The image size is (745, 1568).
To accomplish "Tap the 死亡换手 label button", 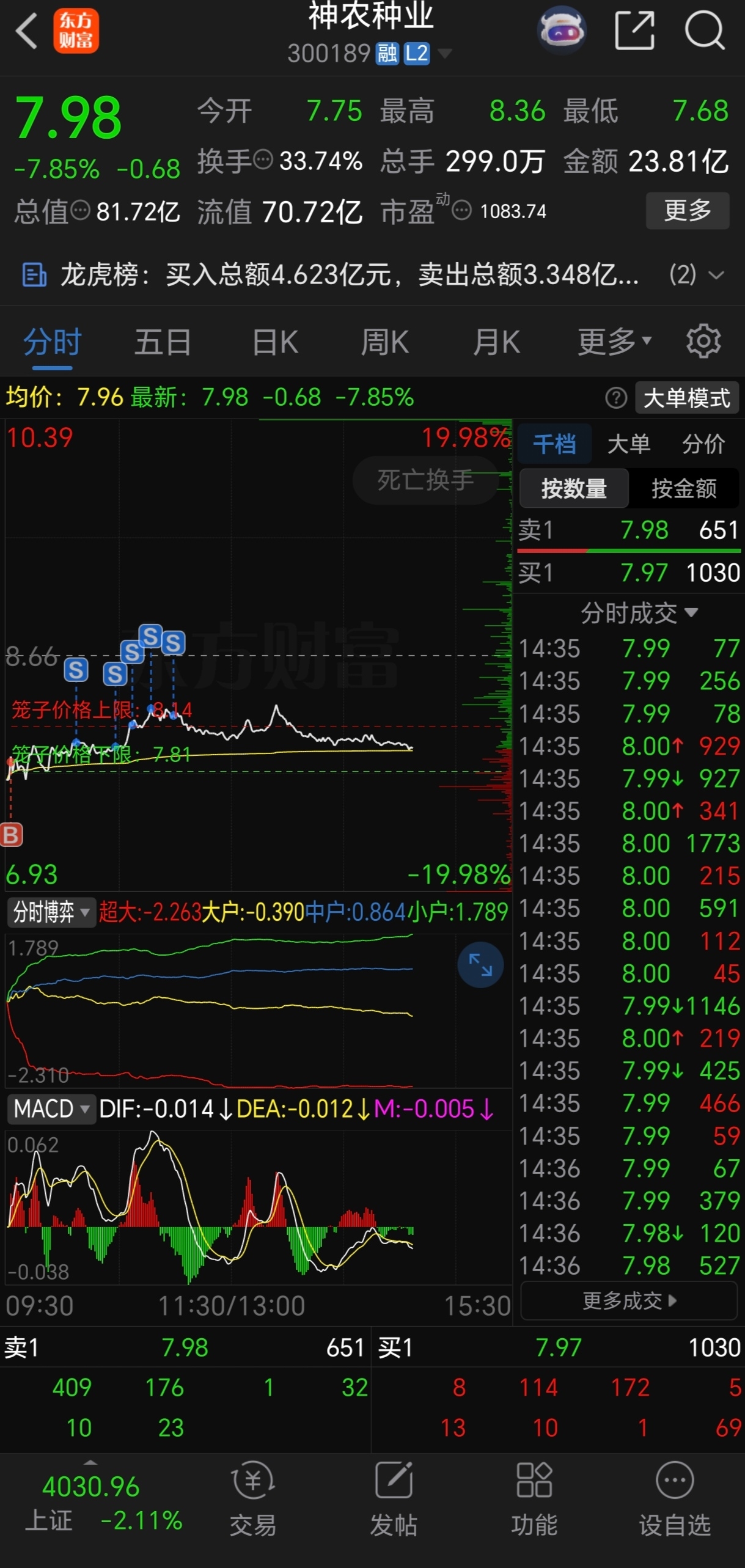I will [x=425, y=480].
